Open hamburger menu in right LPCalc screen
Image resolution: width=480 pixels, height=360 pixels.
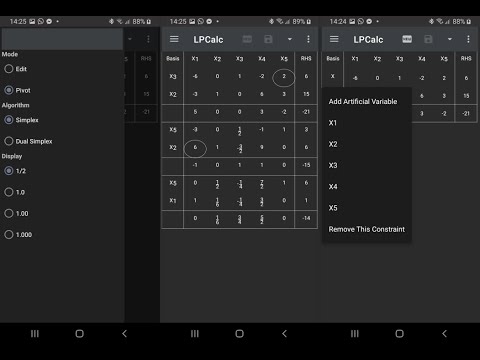click(334, 39)
